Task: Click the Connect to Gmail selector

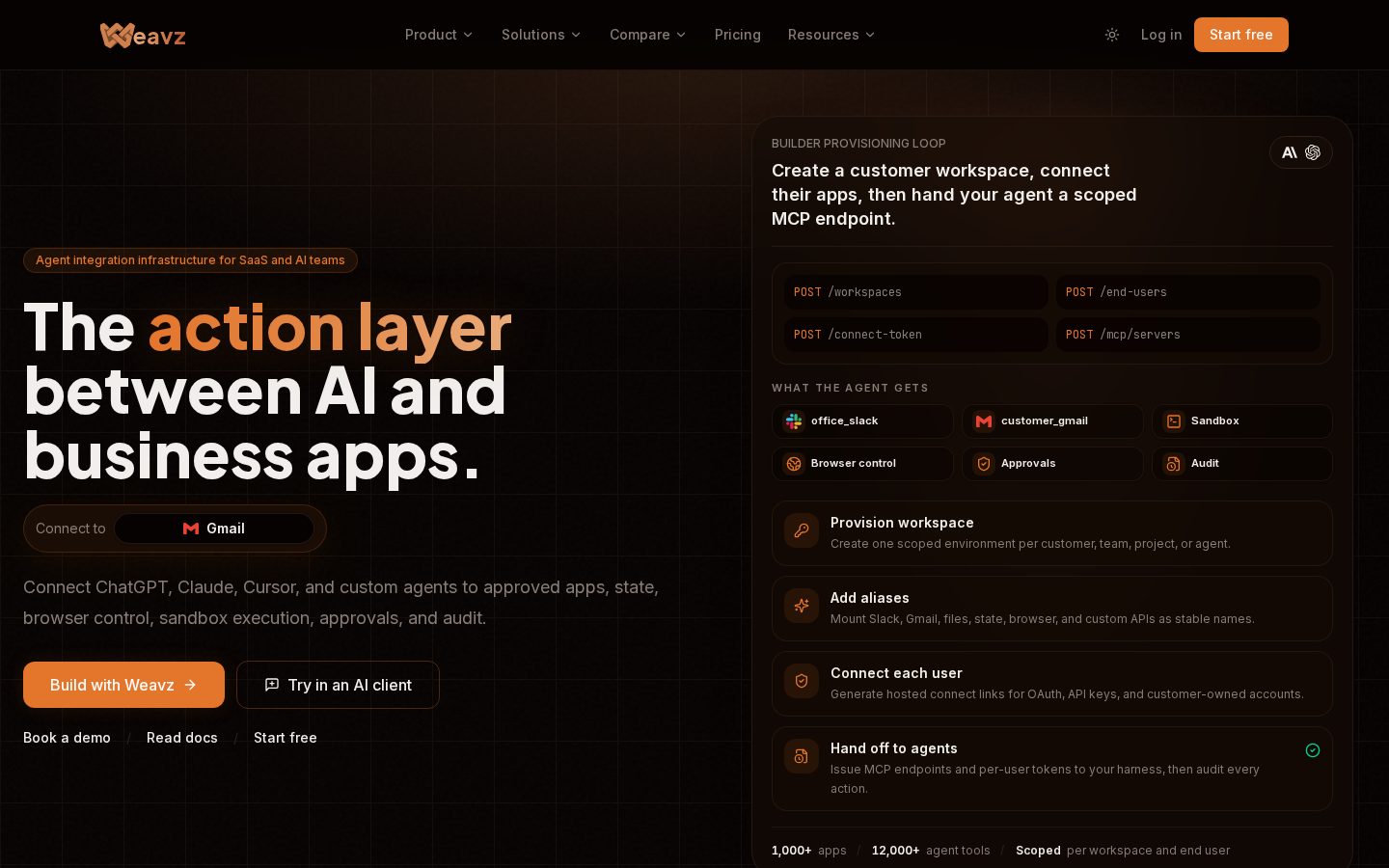Action: tap(214, 529)
